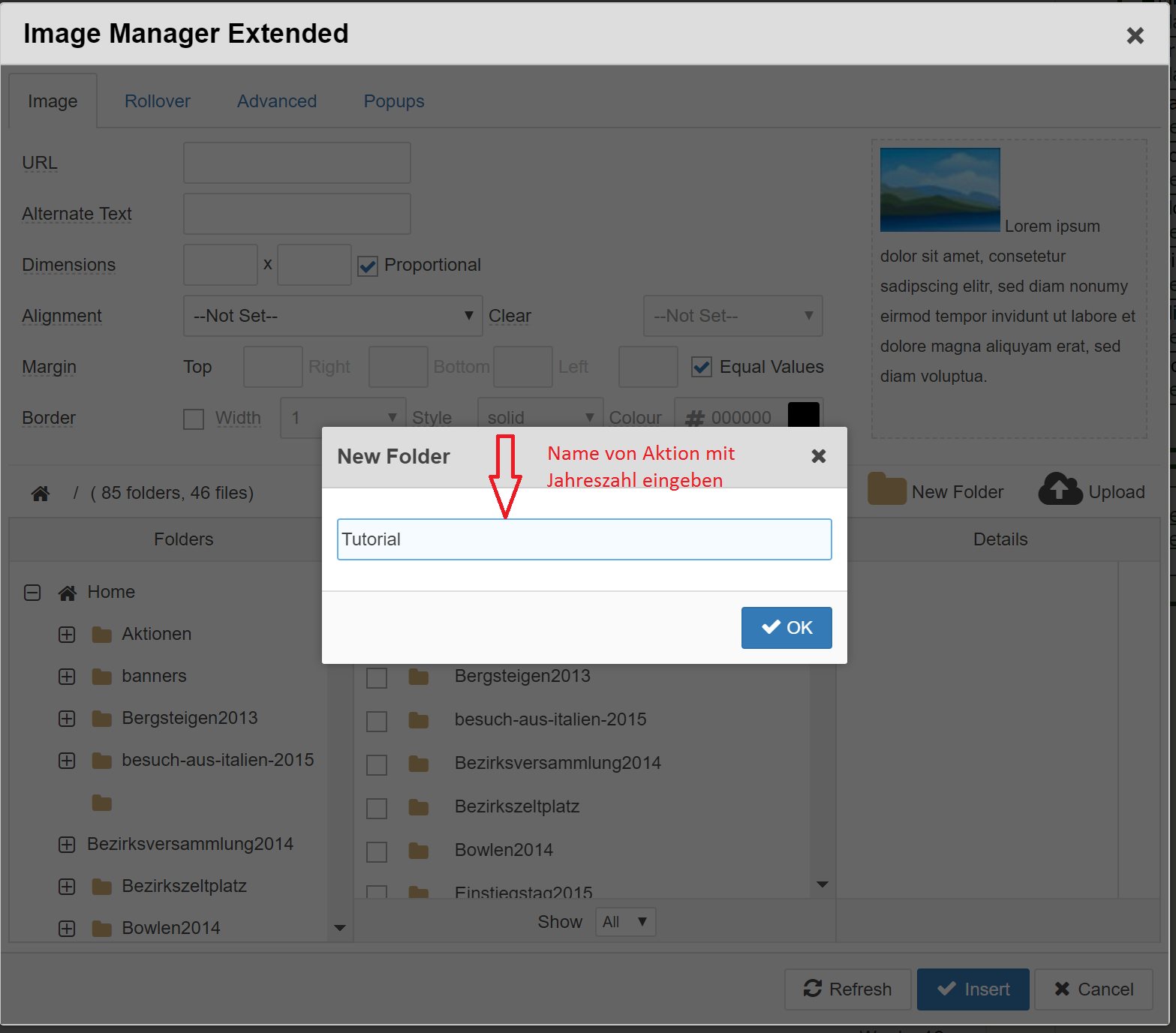Confirm new folder with OK button
The width and height of the screenshot is (1176, 1033).
coord(786,627)
